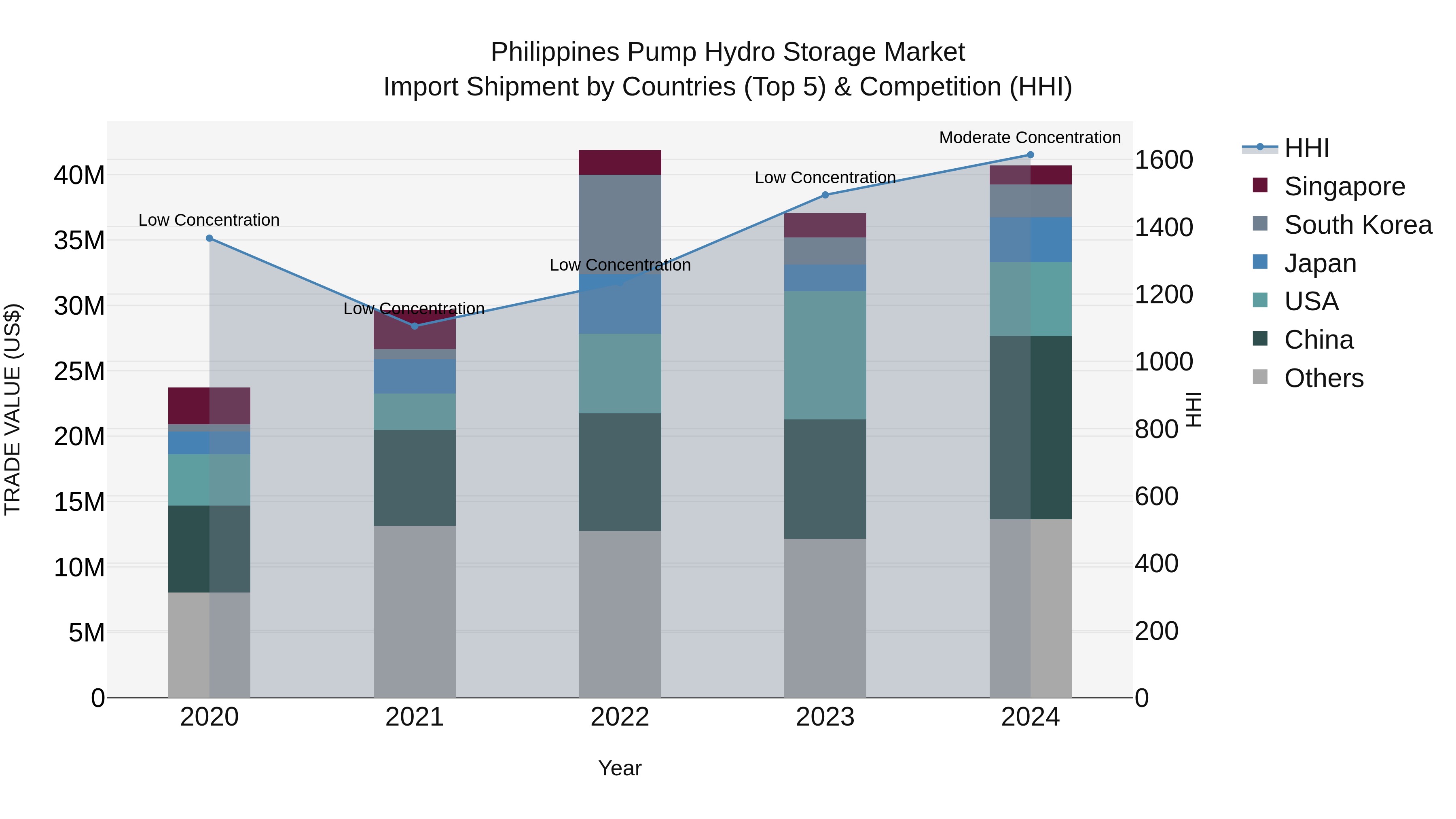Click China dark green legend swatch
The image size is (1456, 819).
point(1260,339)
